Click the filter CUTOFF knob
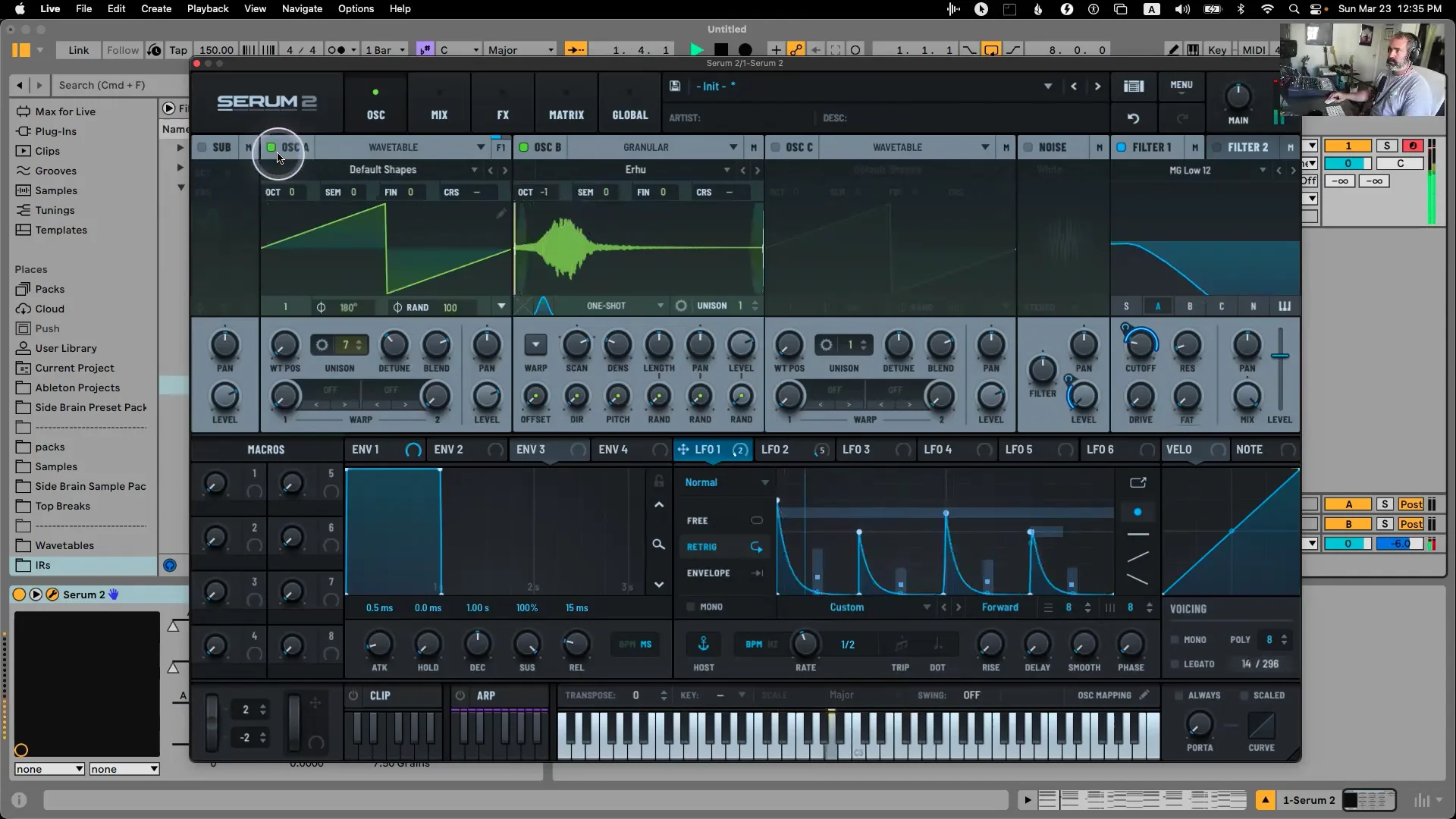Viewport: 1456px width, 819px height. [x=1140, y=345]
